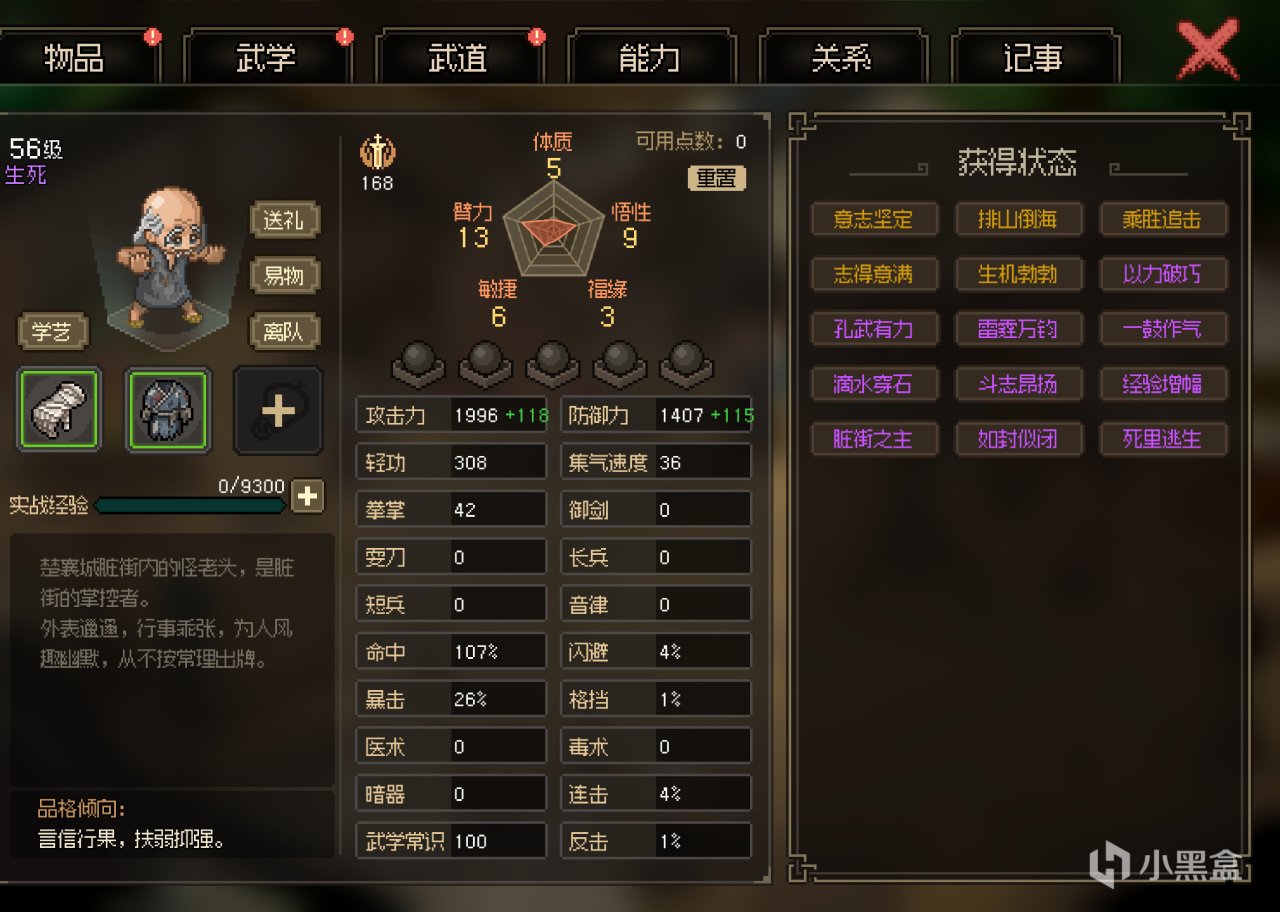1280x912 pixels.
Task: Open the 记事 tab
Action: [1034, 58]
